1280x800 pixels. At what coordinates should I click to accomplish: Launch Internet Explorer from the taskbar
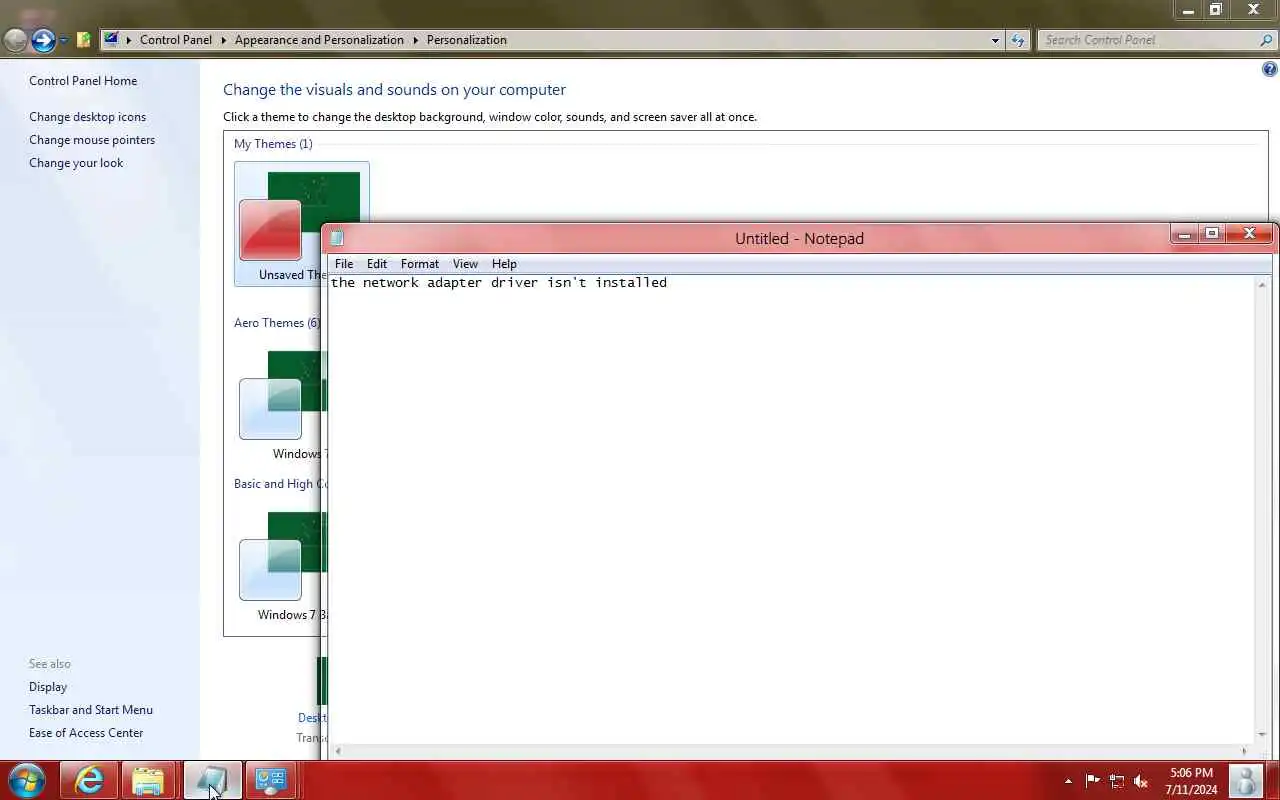pyautogui.click(x=89, y=780)
